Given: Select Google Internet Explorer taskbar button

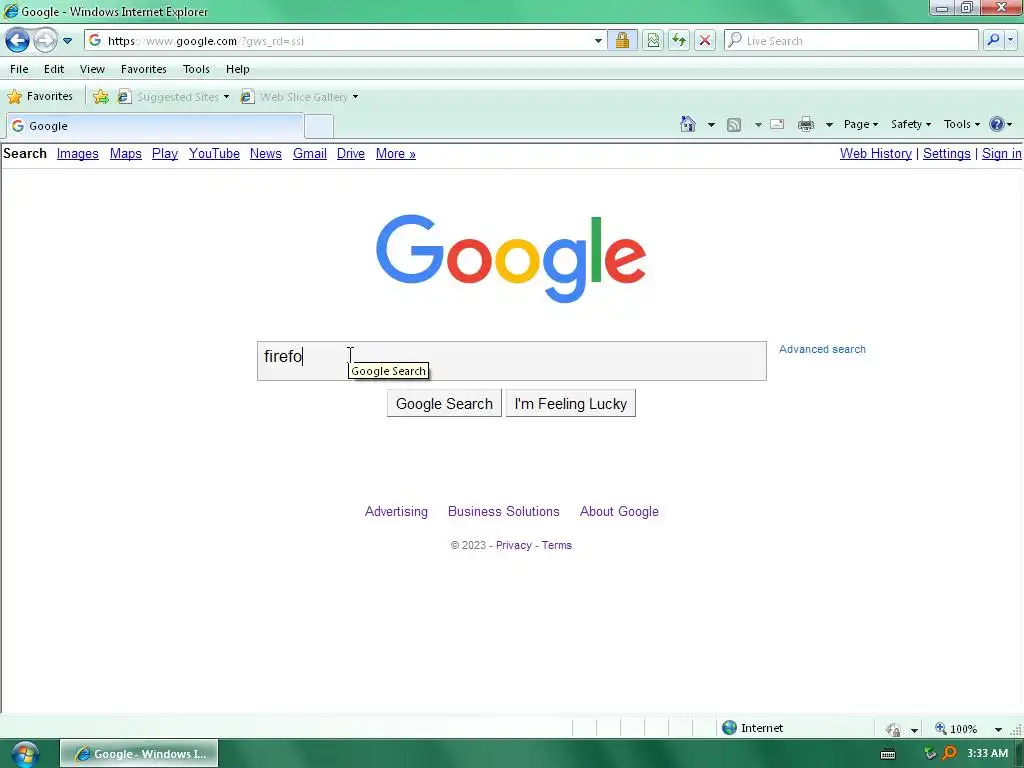Looking at the screenshot, I should click(x=139, y=754).
